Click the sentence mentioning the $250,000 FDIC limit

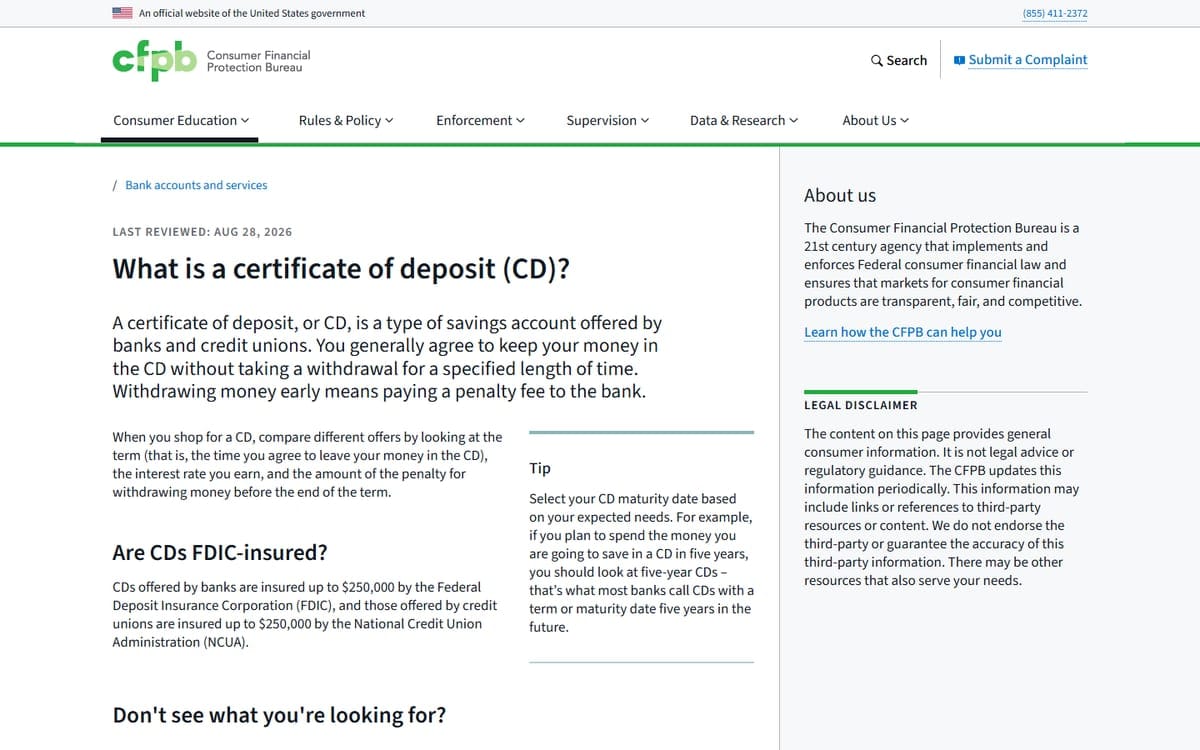pyautogui.click(x=306, y=614)
